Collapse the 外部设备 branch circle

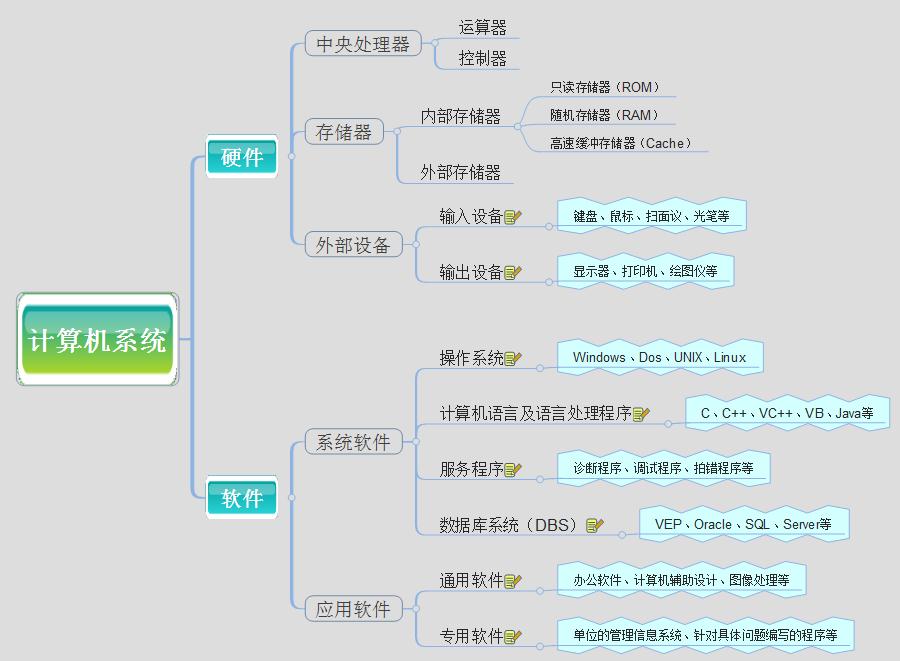[x=416, y=244]
